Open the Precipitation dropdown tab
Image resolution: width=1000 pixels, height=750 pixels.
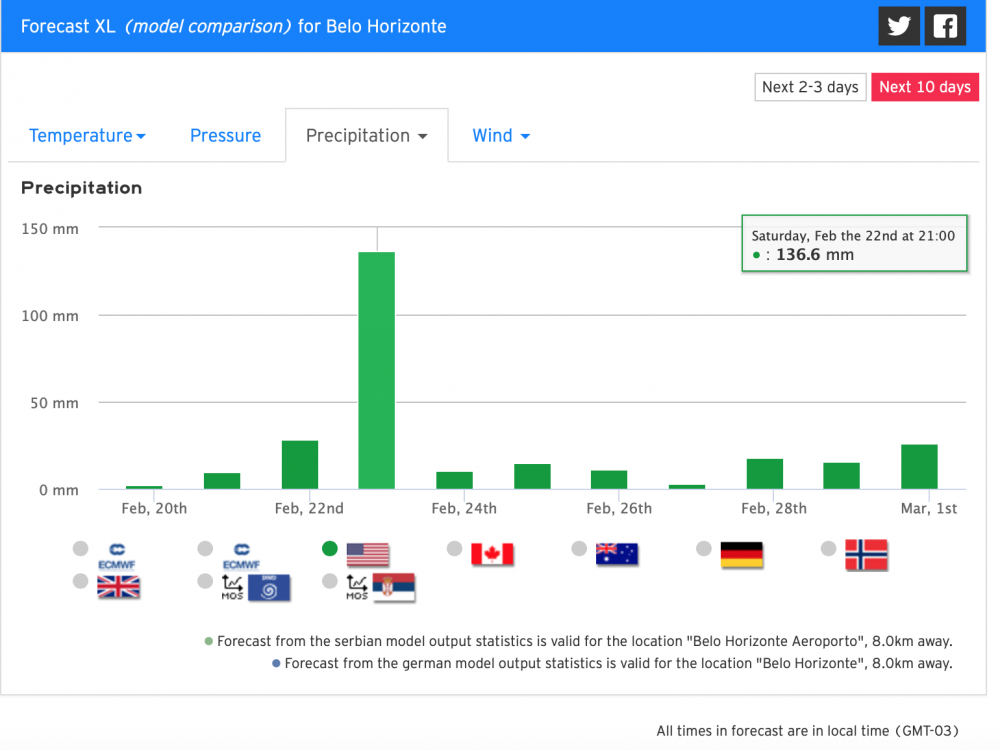[366, 136]
